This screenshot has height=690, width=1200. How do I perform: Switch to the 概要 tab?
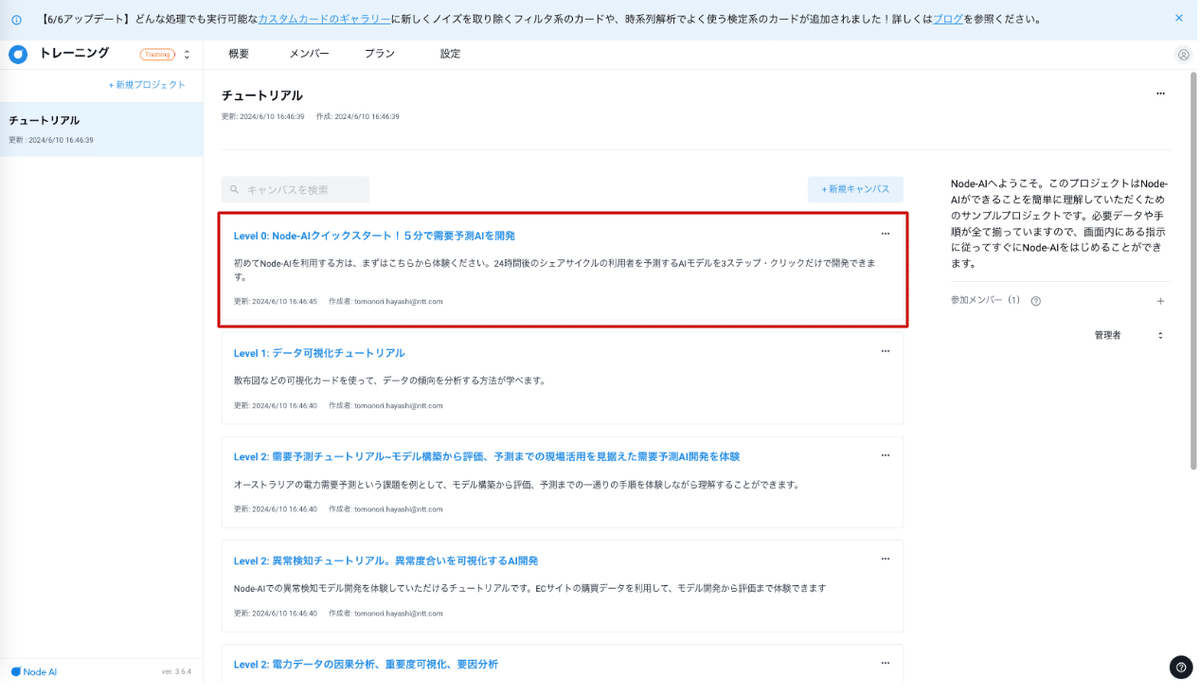tap(239, 54)
